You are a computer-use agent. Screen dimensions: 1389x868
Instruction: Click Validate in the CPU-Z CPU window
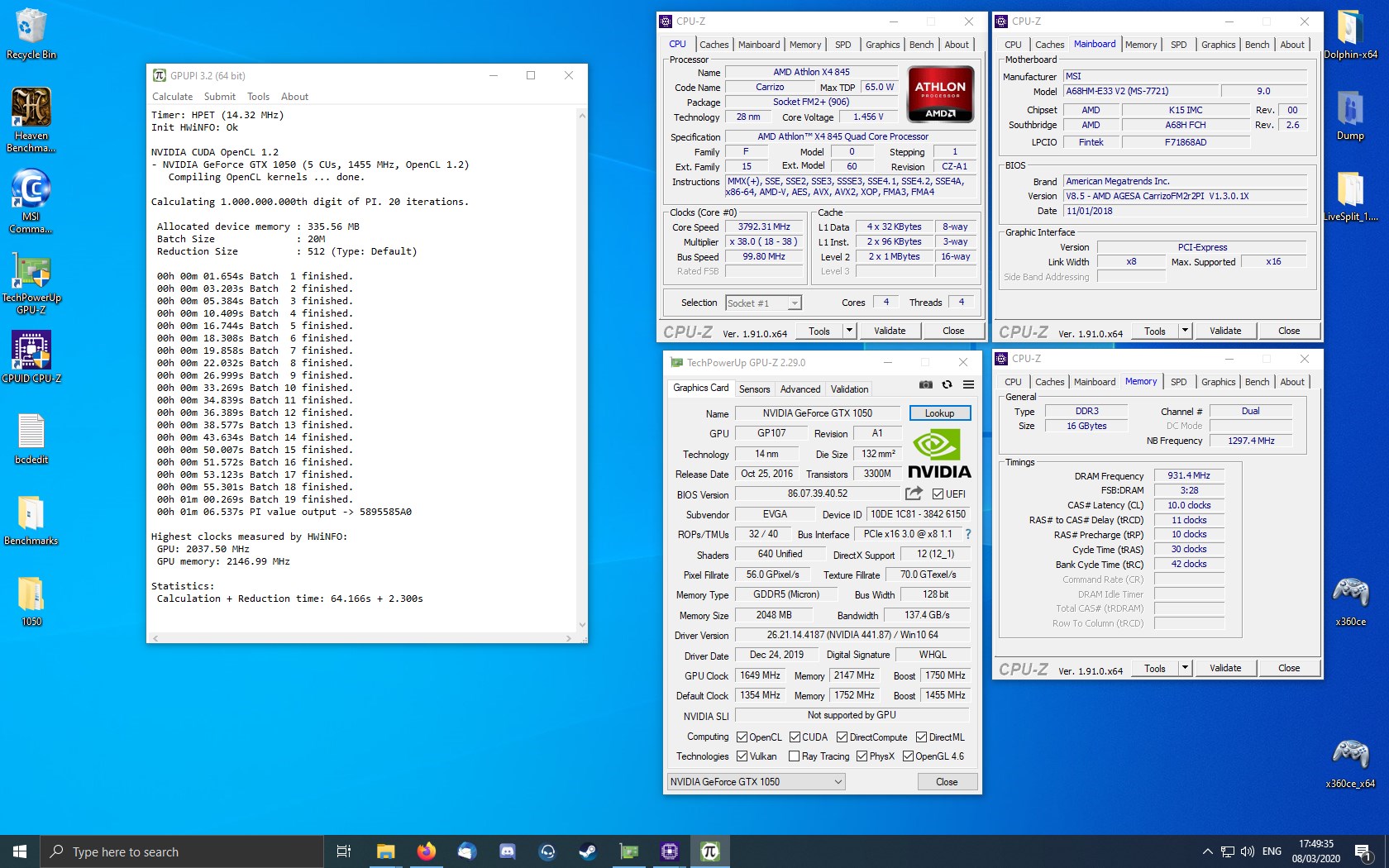pyautogui.click(x=890, y=331)
